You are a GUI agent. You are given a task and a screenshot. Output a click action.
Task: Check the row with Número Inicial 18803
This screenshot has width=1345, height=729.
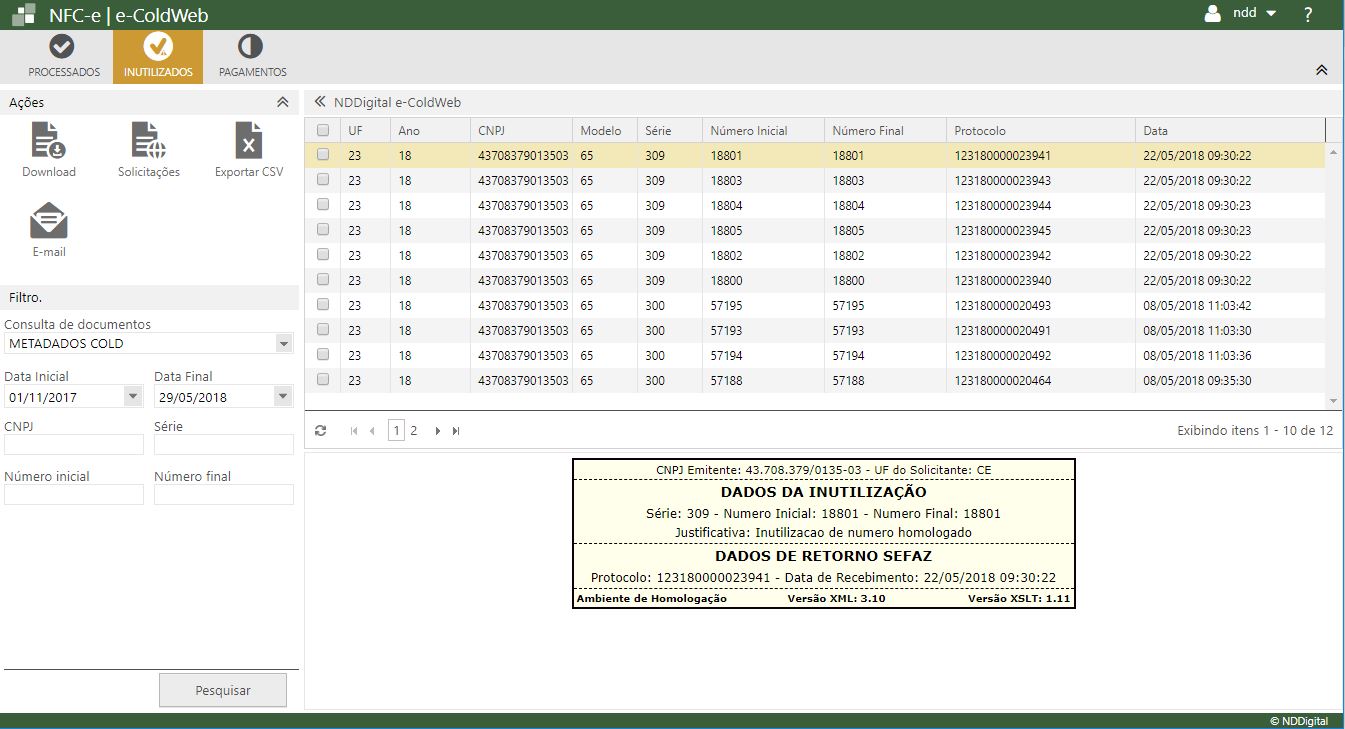coord(323,180)
